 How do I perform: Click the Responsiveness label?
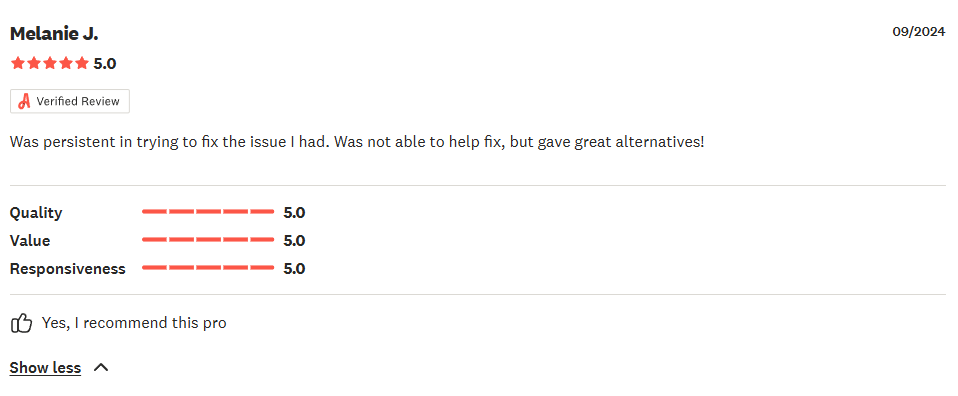coord(68,269)
